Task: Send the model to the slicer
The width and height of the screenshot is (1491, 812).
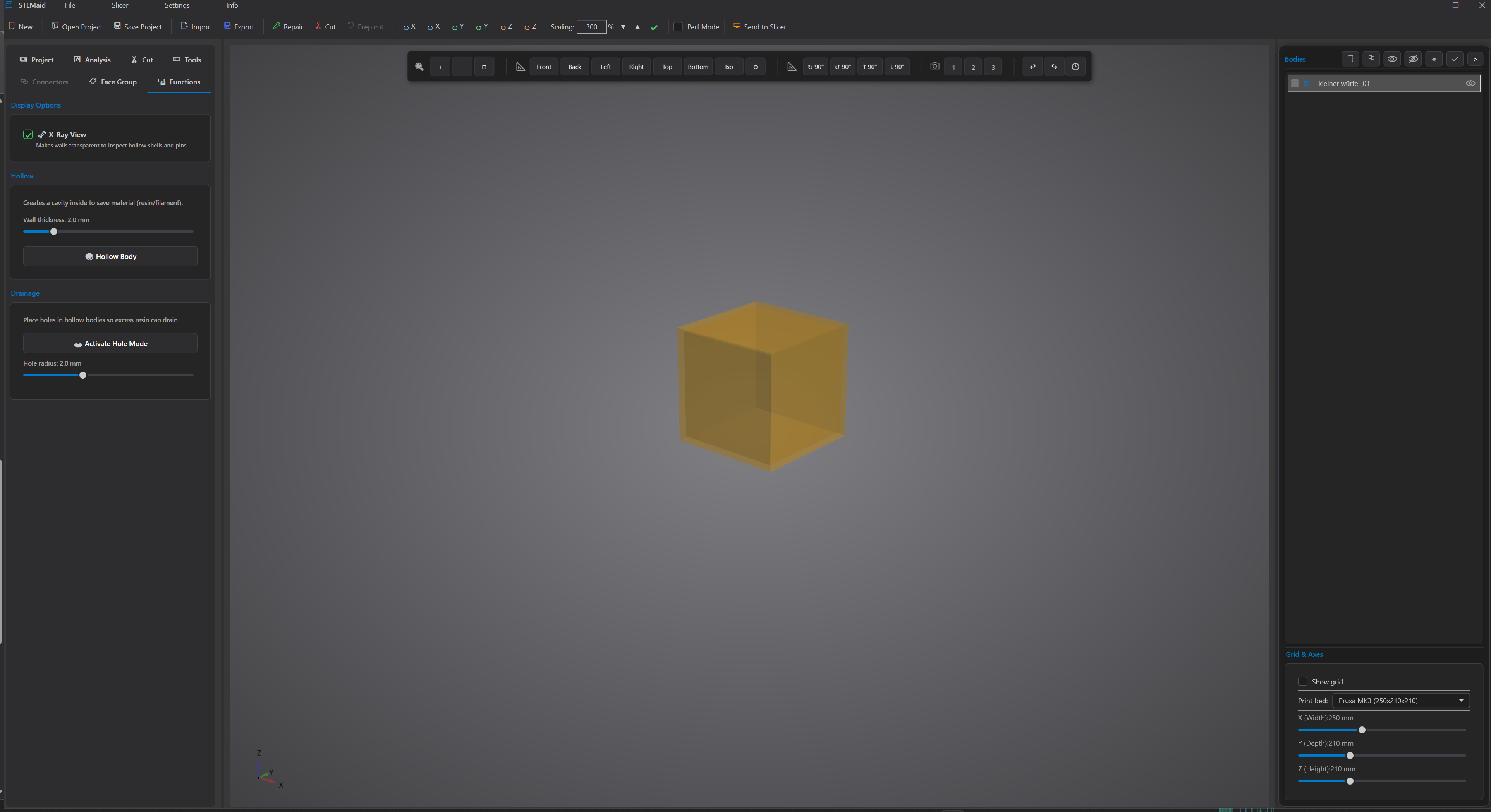Action: 760,27
